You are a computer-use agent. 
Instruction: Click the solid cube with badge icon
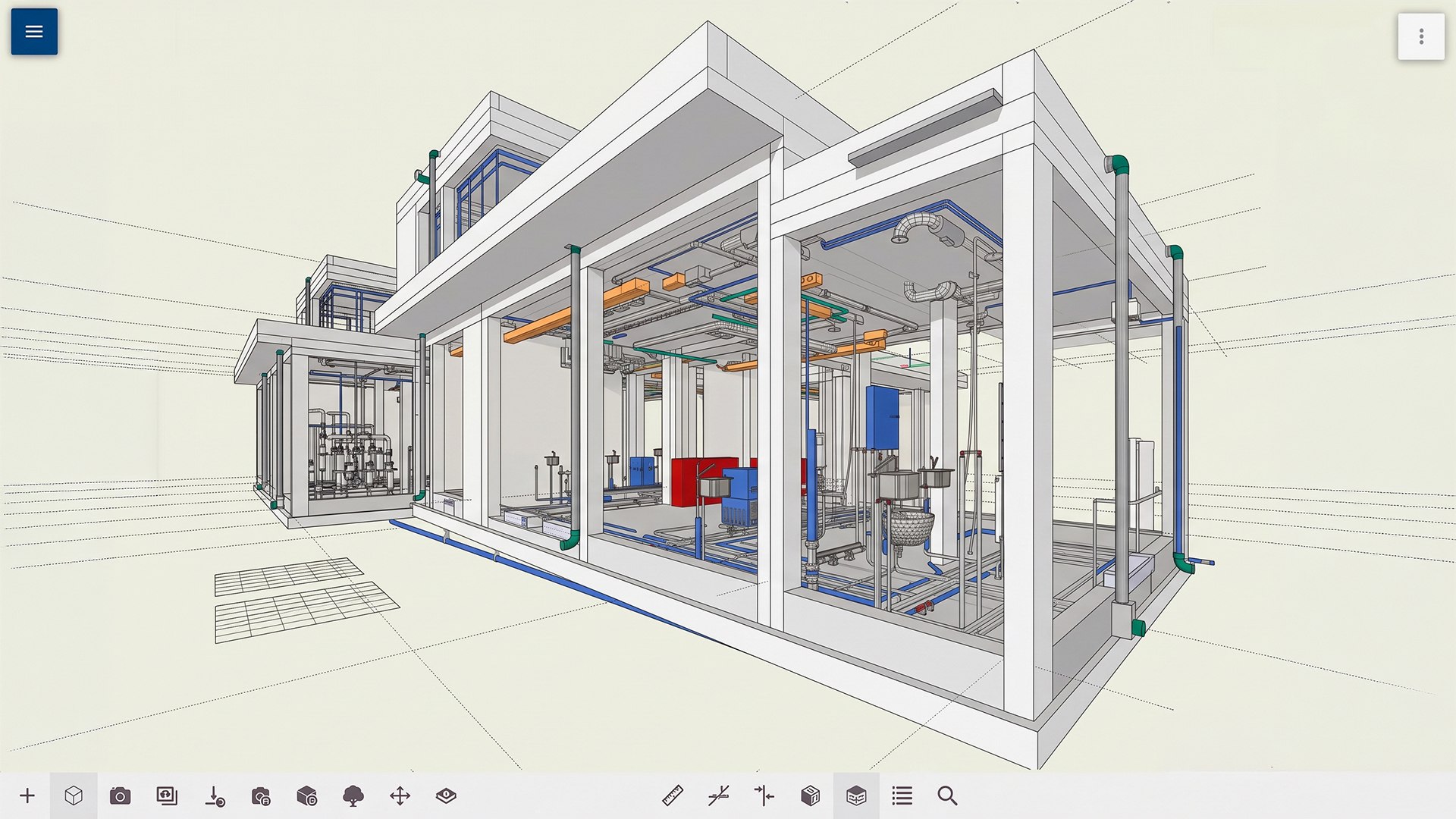click(x=307, y=795)
